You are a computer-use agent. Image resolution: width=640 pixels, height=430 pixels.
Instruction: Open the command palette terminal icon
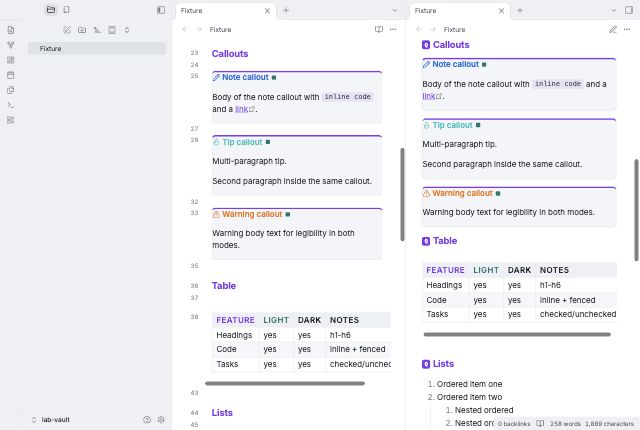[11, 105]
